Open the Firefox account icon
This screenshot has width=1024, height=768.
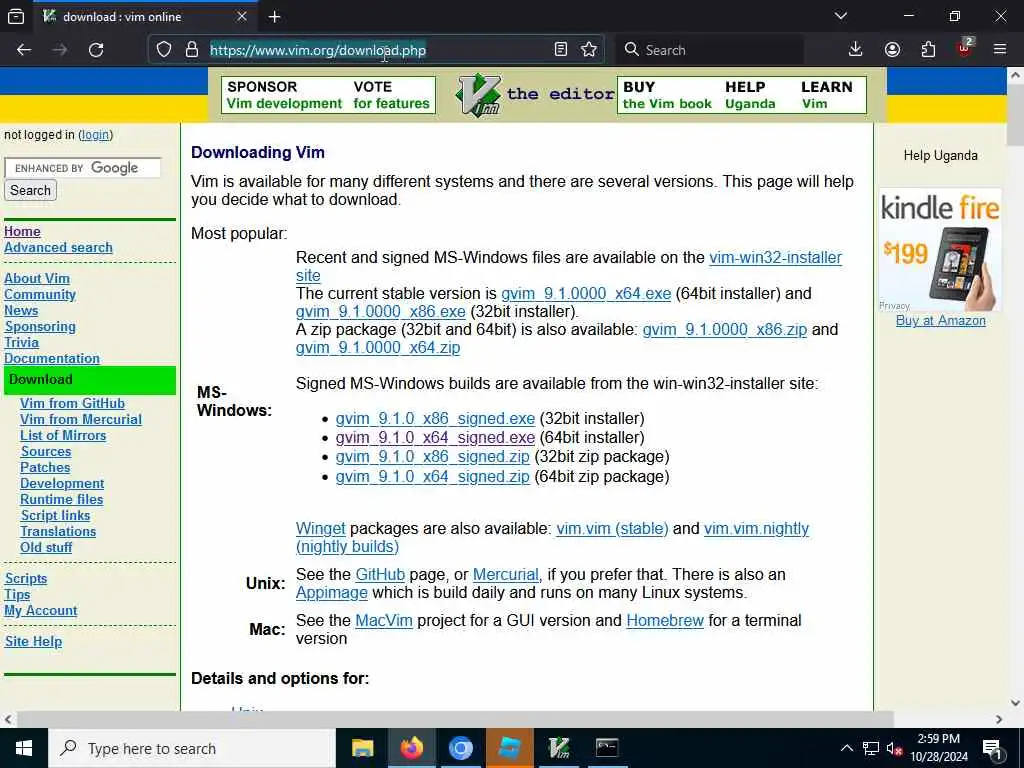[892, 50]
